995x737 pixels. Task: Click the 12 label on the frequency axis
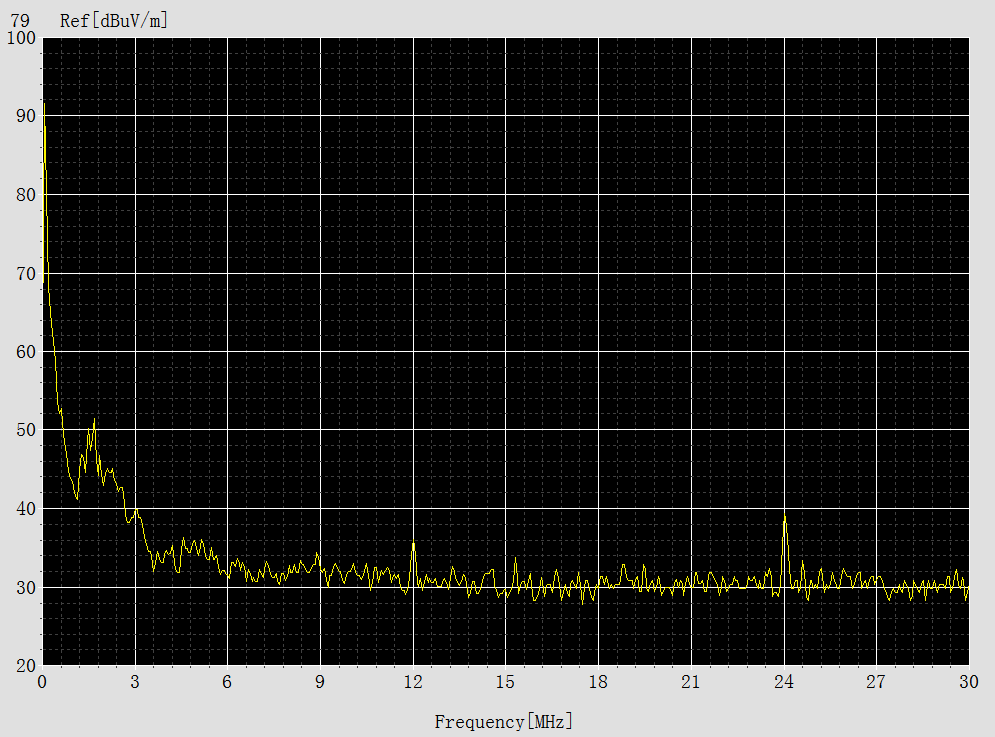[413, 682]
